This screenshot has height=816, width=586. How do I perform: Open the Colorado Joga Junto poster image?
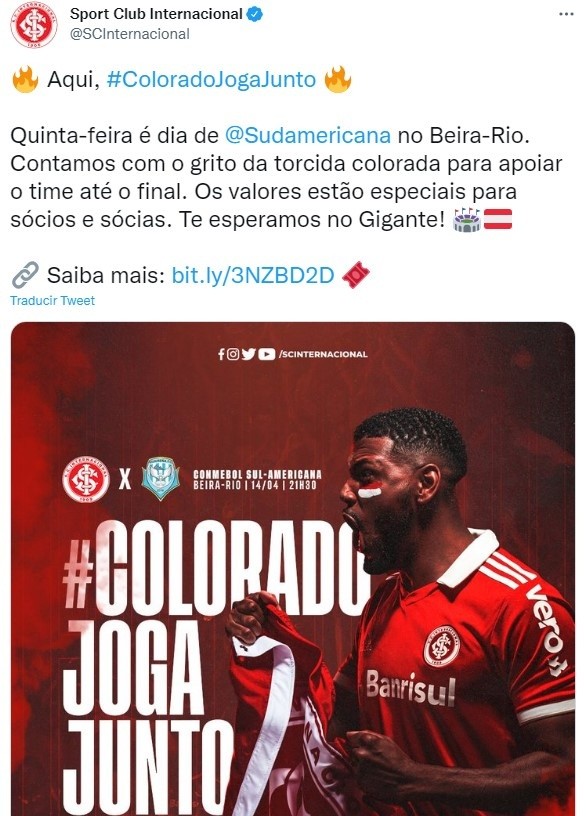pos(293,569)
